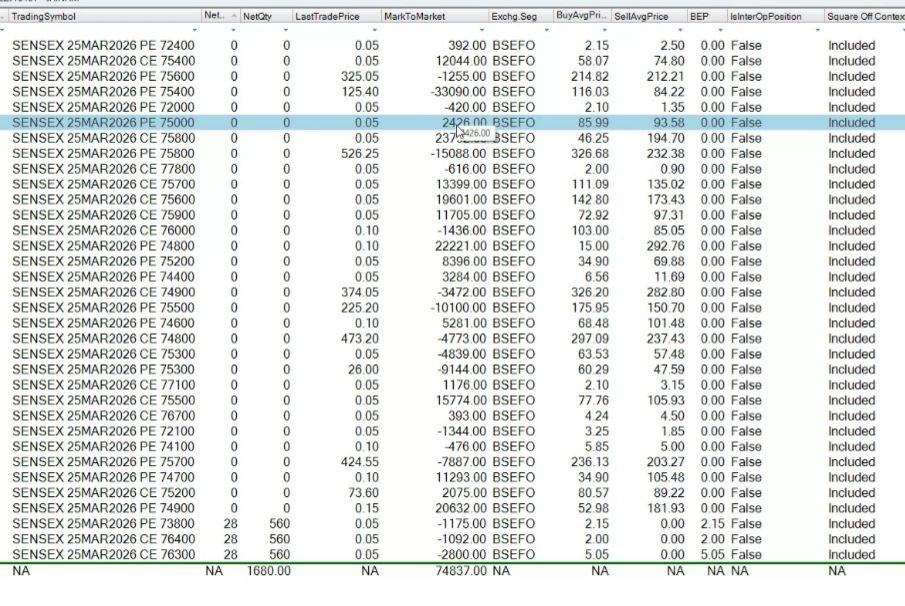Image resolution: width=905 pixels, height=606 pixels.
Task: Click the BuyAvgPri.. column header
Action: [582, 16]
